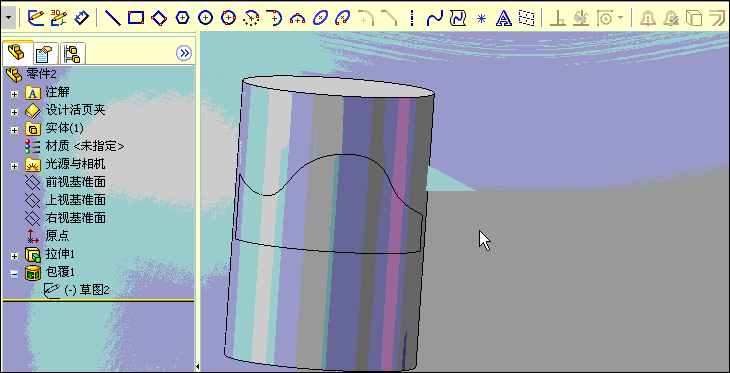
Task: Select the Polygon sketch tool
Action: (182, 18)
